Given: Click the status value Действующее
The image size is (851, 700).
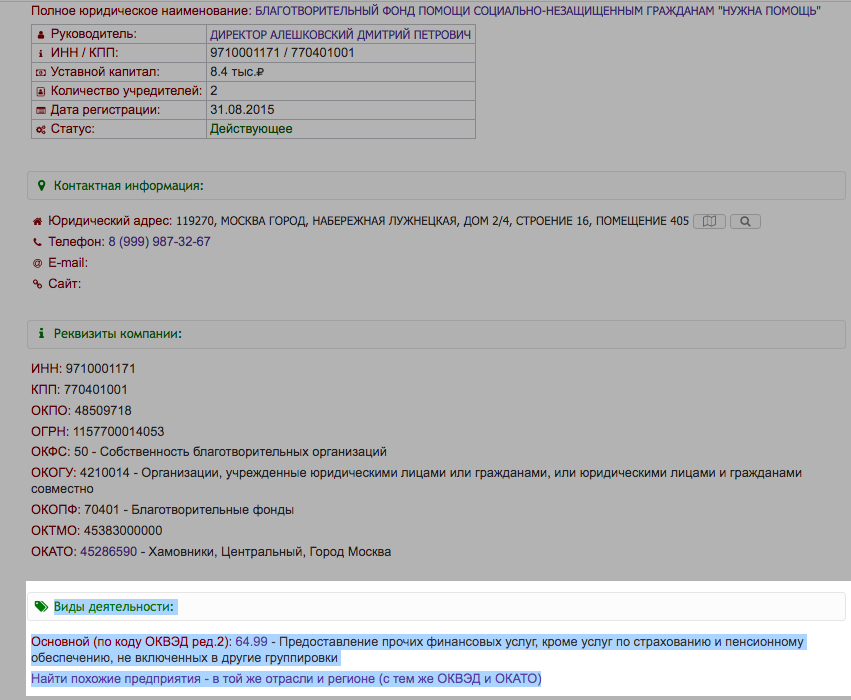Looking at the screenshot, I should (251, 129).
